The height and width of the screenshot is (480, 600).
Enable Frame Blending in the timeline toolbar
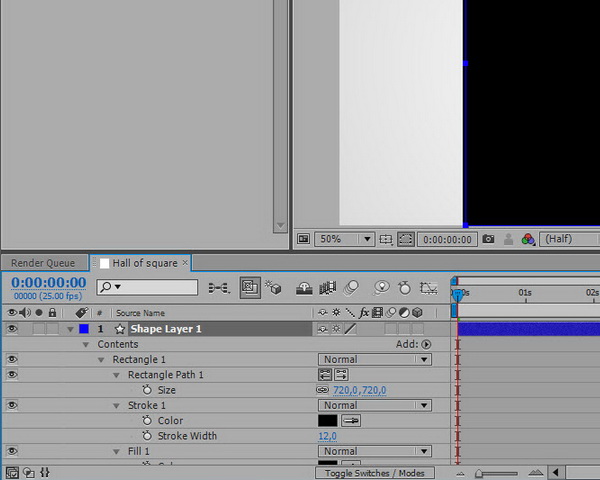[x=328, y=288]
